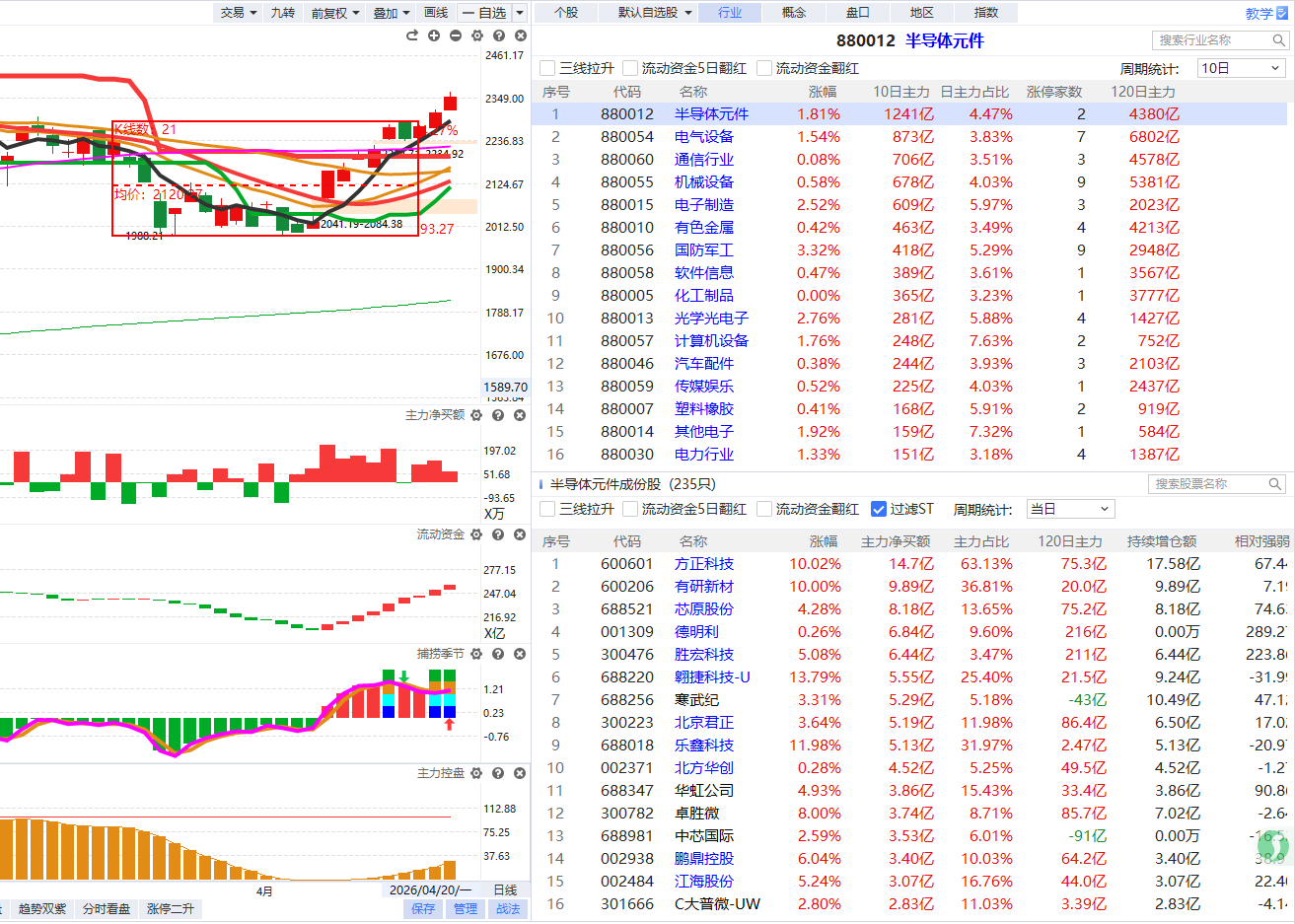The image size is (1295, 924).
Task: Switch to the 概念 tab
Action: tap(794, 13)
